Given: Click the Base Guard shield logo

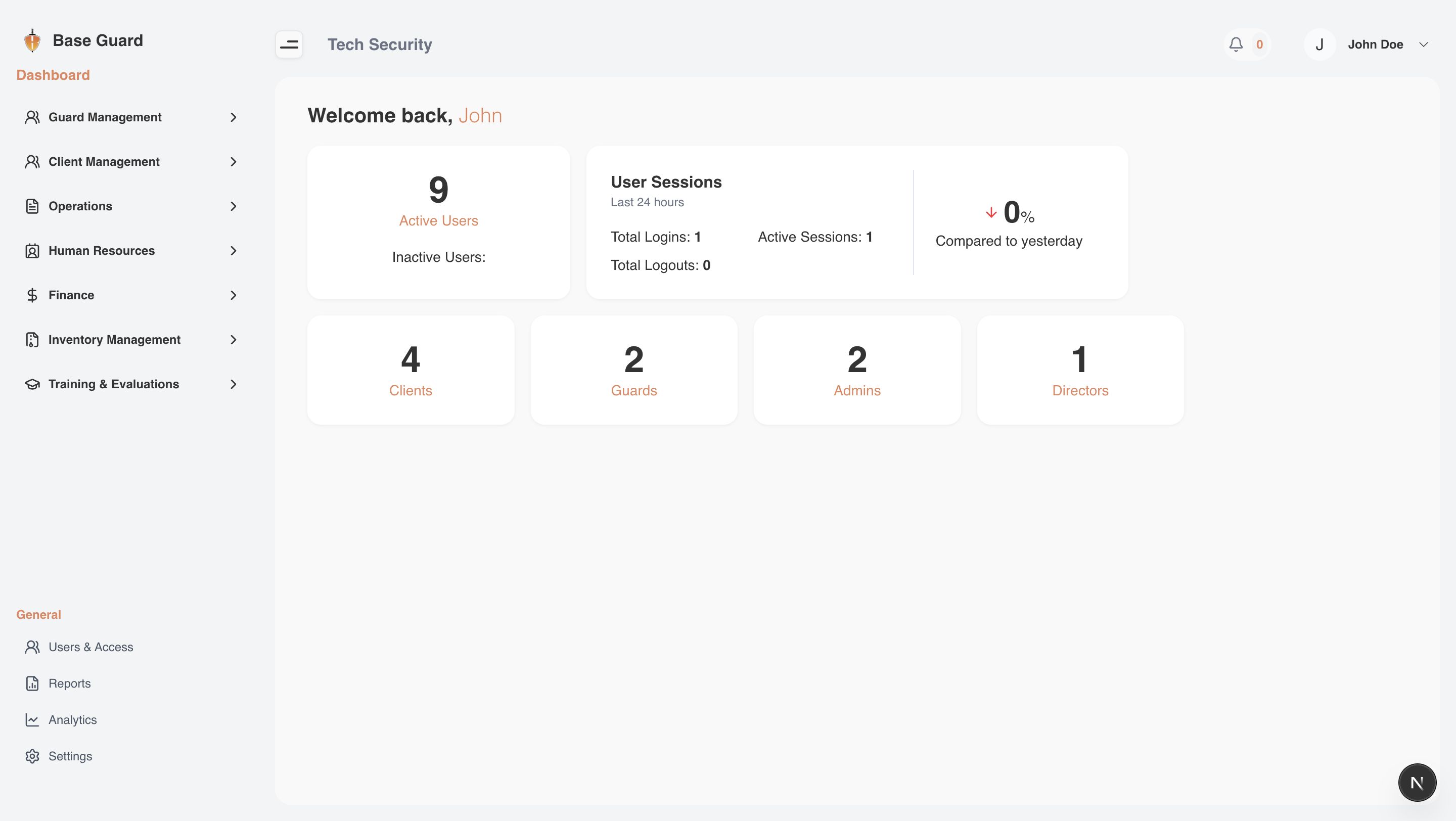Looking at the screenshot, I should (32, 40).
